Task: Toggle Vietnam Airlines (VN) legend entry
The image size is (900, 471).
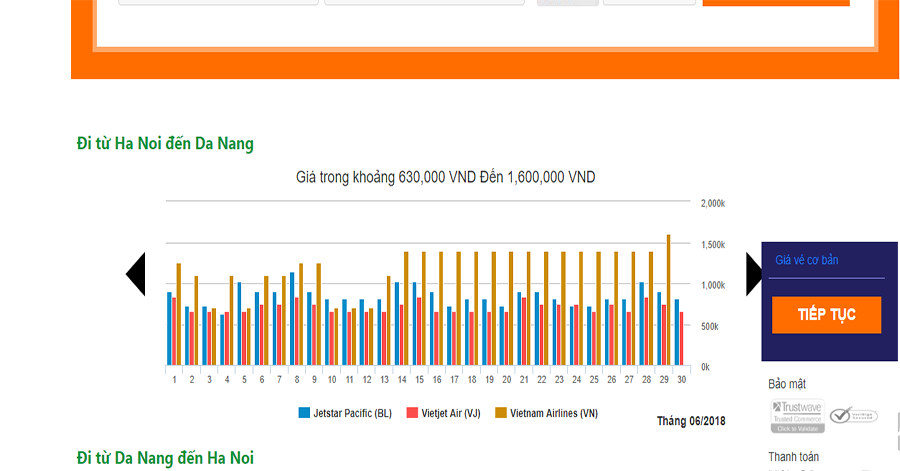Action: (x=546, y=413)
